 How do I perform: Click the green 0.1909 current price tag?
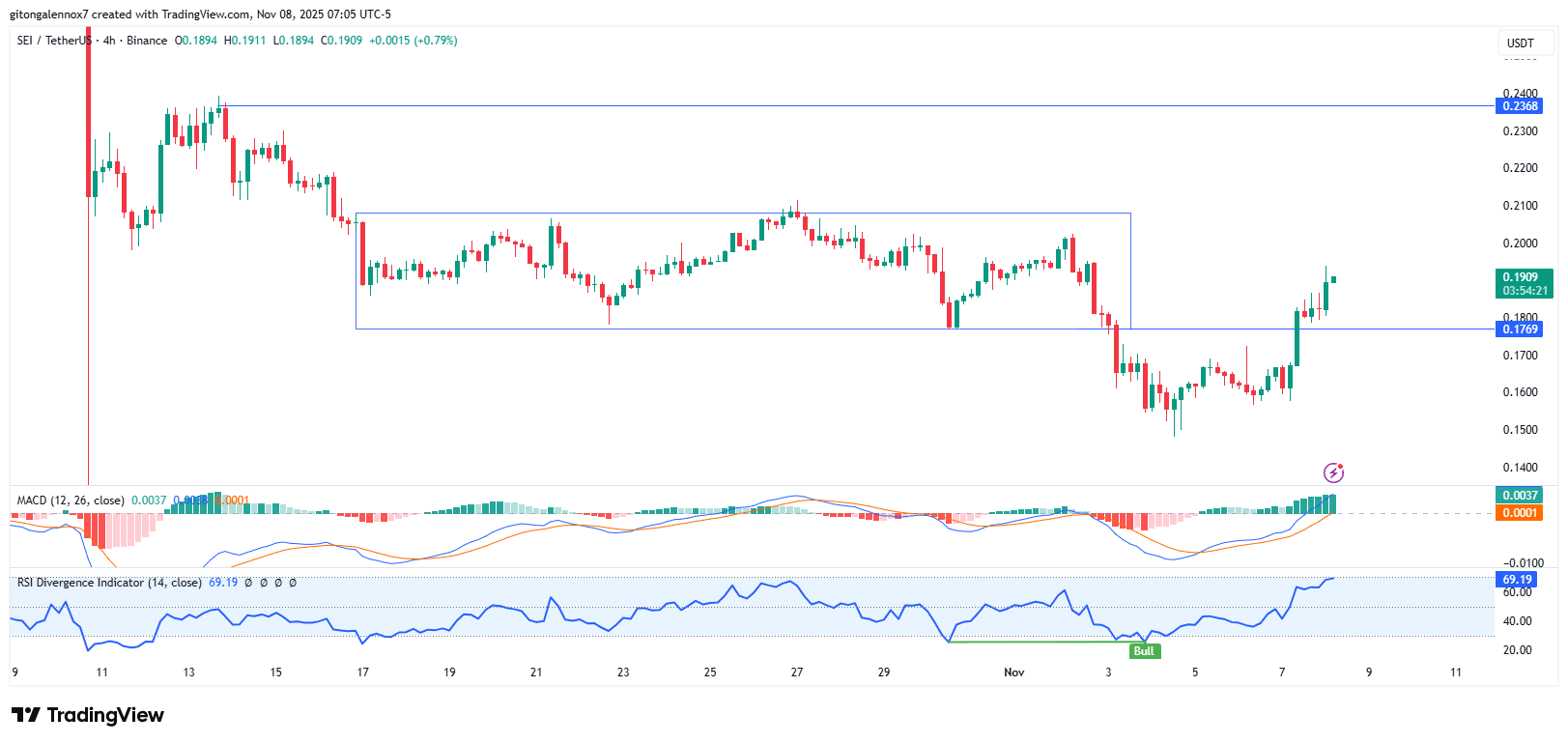pos(1524,283)
